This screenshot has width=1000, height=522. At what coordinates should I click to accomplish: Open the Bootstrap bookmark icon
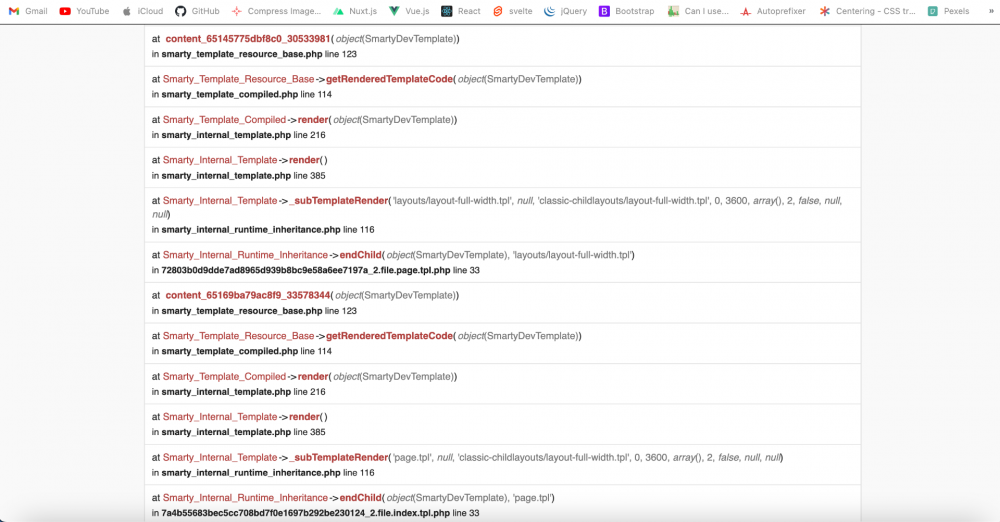(604, 11)
